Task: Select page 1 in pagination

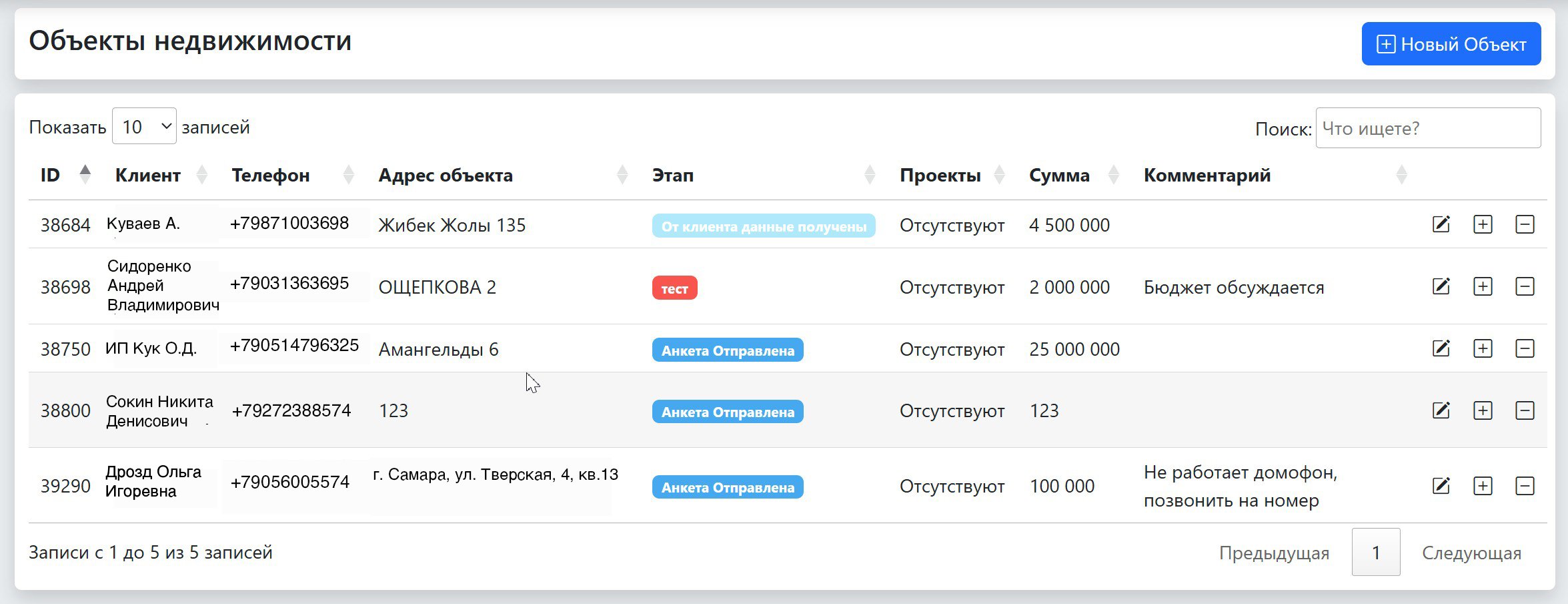Action: (x=1375, y=553)
